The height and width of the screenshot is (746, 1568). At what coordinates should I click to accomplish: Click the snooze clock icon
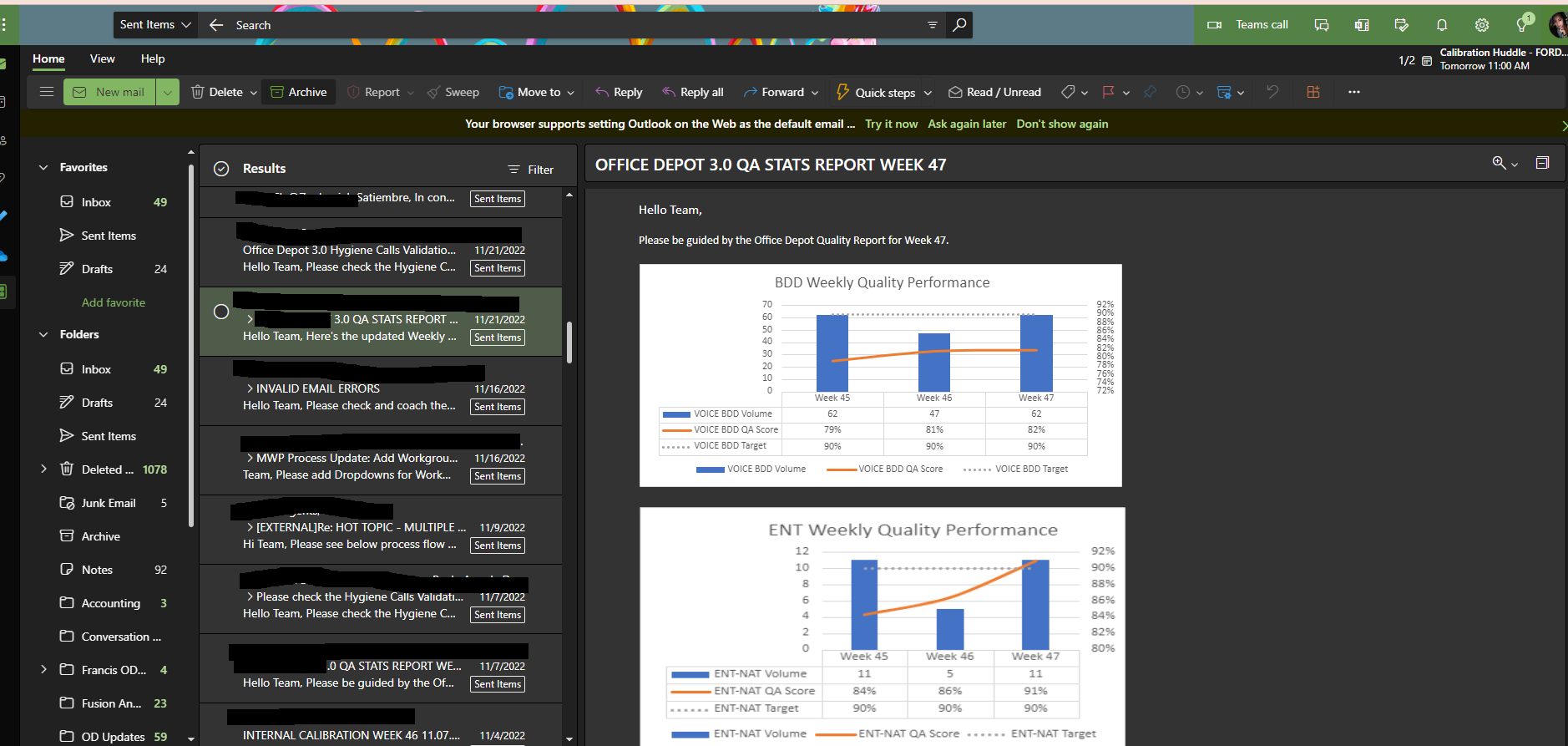(1183, 92)
